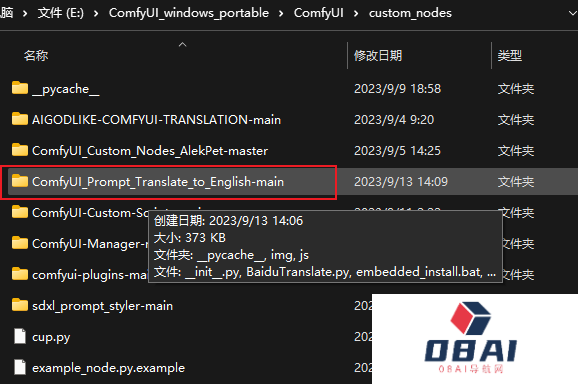The height and width of the screenshot is (384, 578).
Task: Click the ComfyUI-Manager folder icon
Action: coord(20,243)
